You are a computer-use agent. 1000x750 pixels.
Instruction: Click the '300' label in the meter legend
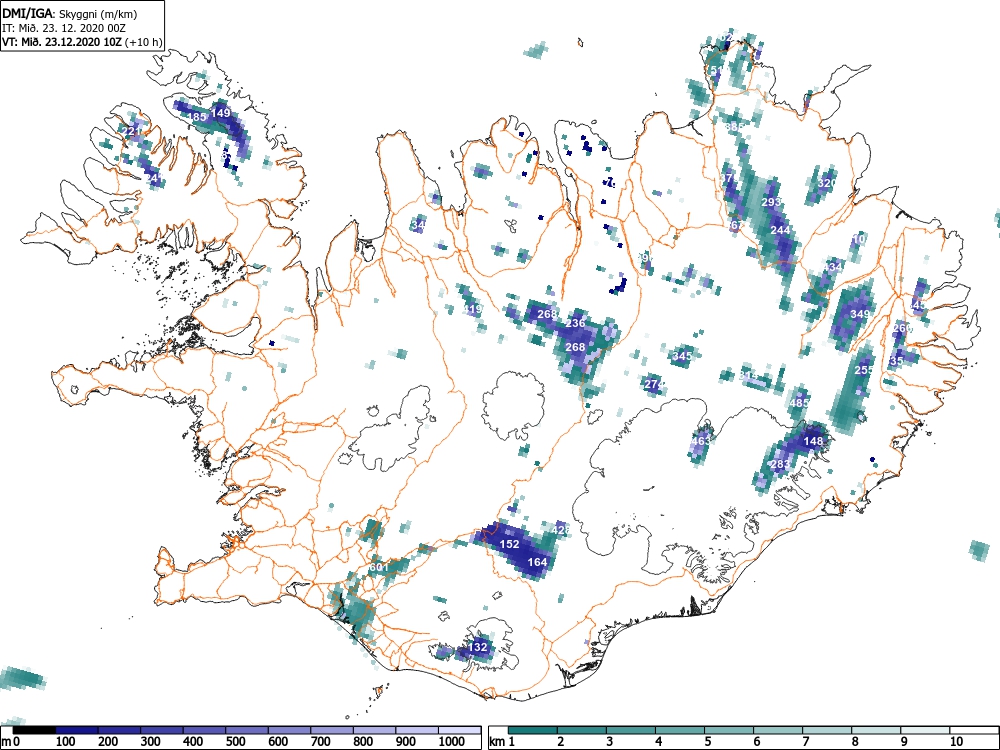pos(151,742)
